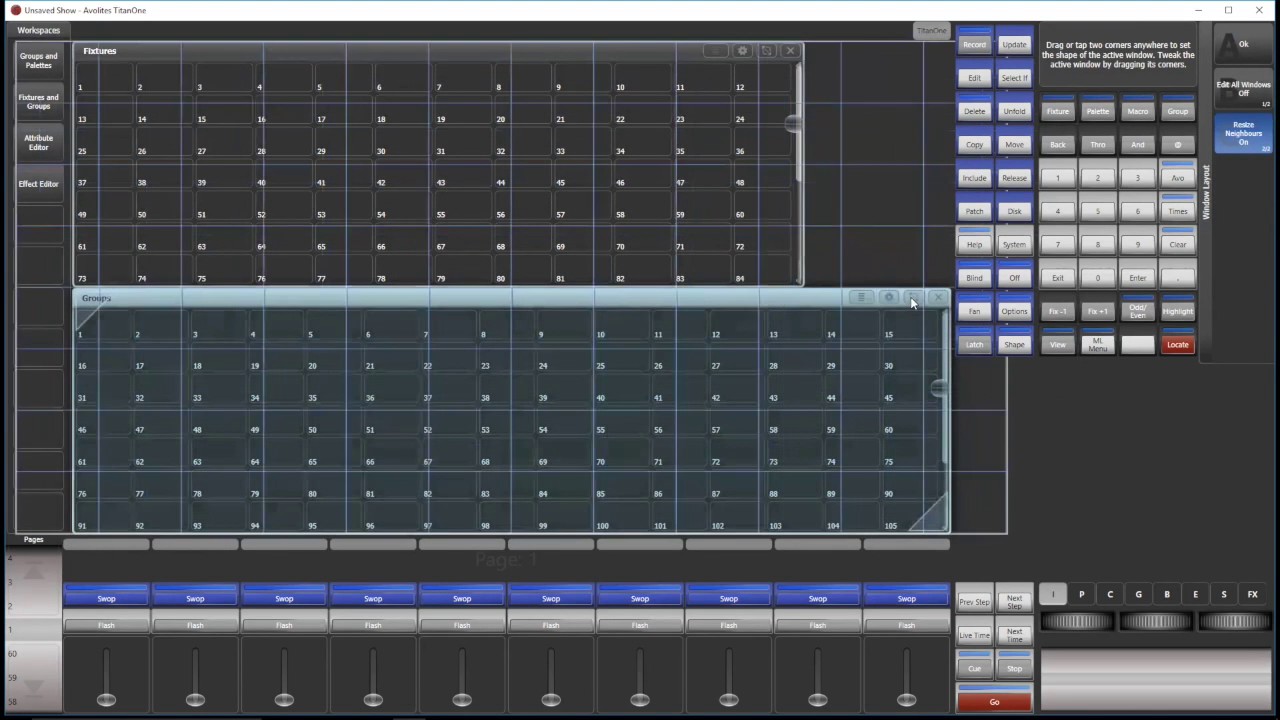Toggle the Latch button
Image resolution: width=1280 pixels, height=720 pixels.
click(974, 344)
